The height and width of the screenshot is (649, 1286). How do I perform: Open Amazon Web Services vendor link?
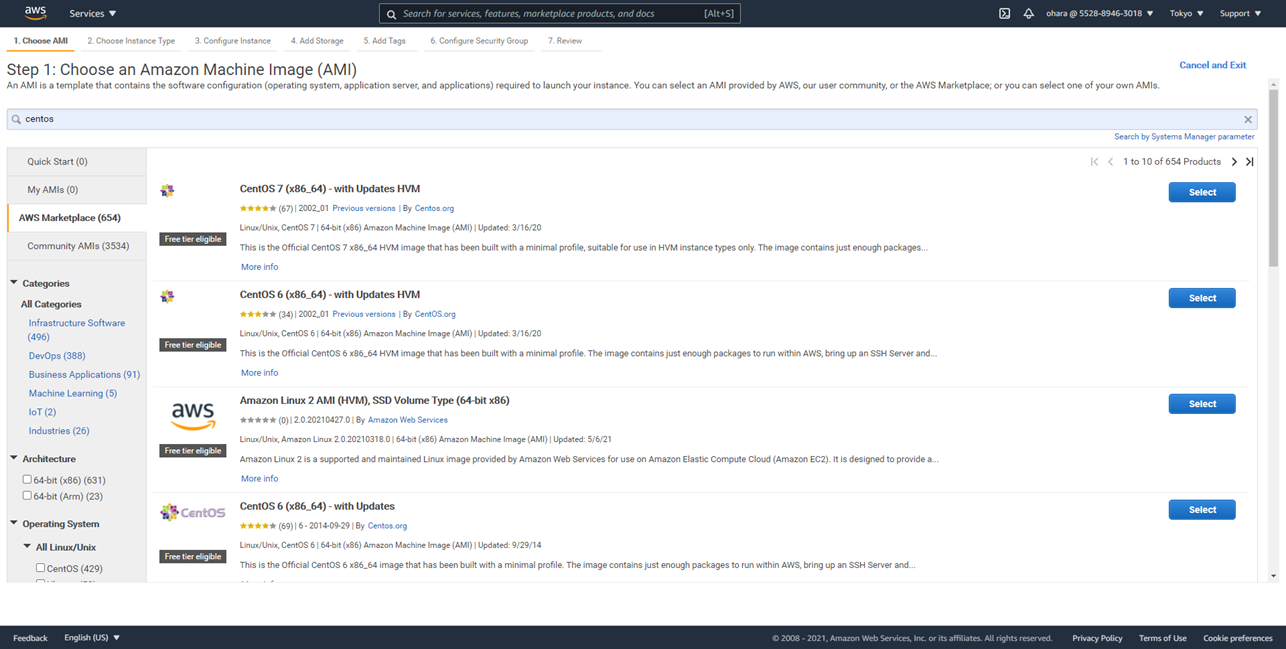pyautogui.click(x=408, y=420)
